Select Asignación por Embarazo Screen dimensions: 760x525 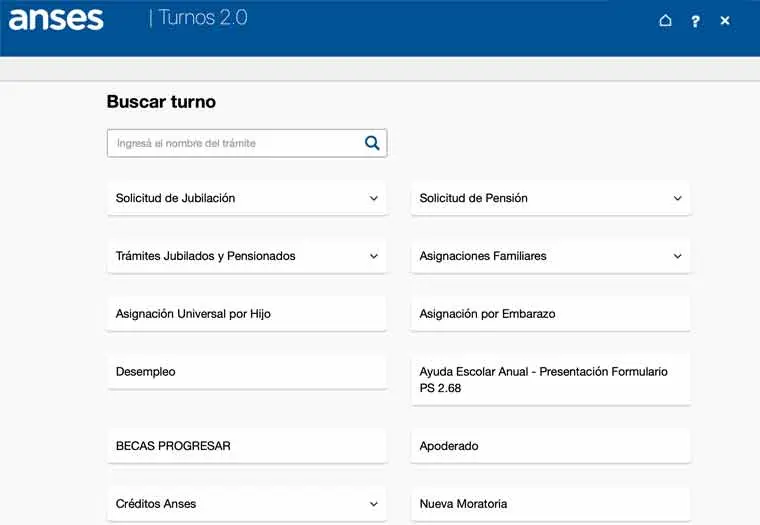[x=551, y=314]
